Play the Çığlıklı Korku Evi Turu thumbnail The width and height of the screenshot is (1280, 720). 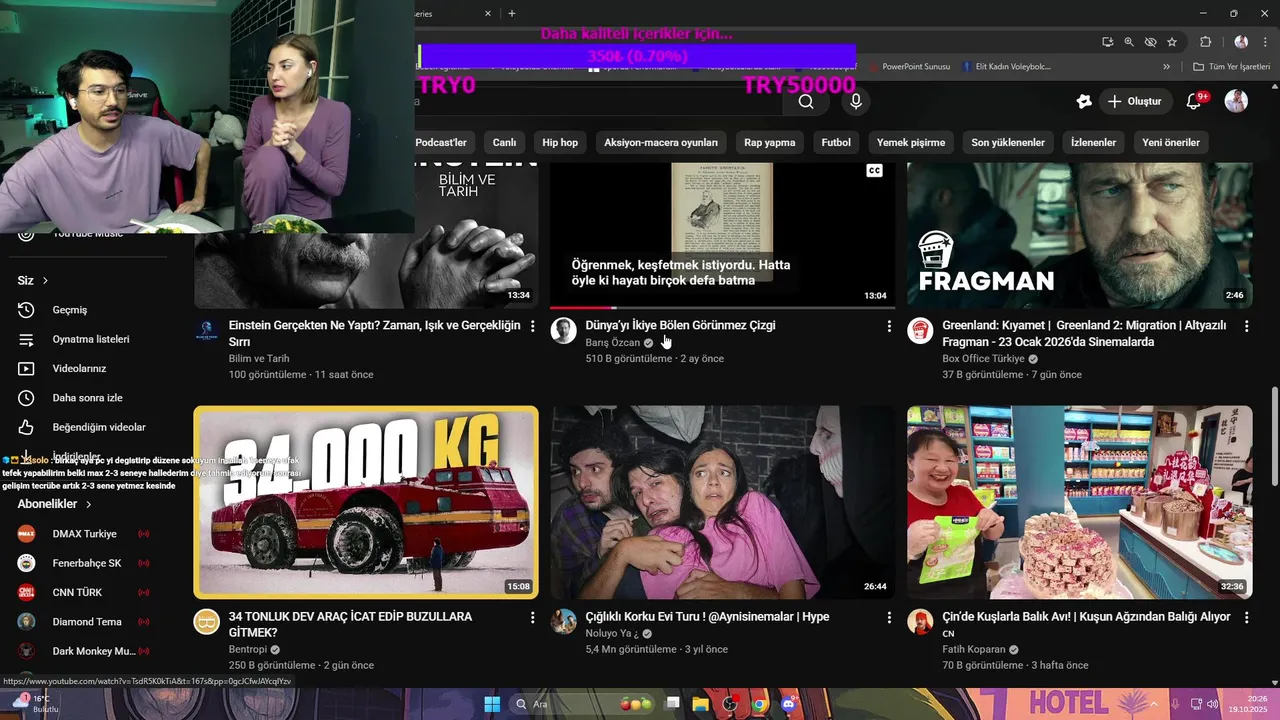pos(723,502)
